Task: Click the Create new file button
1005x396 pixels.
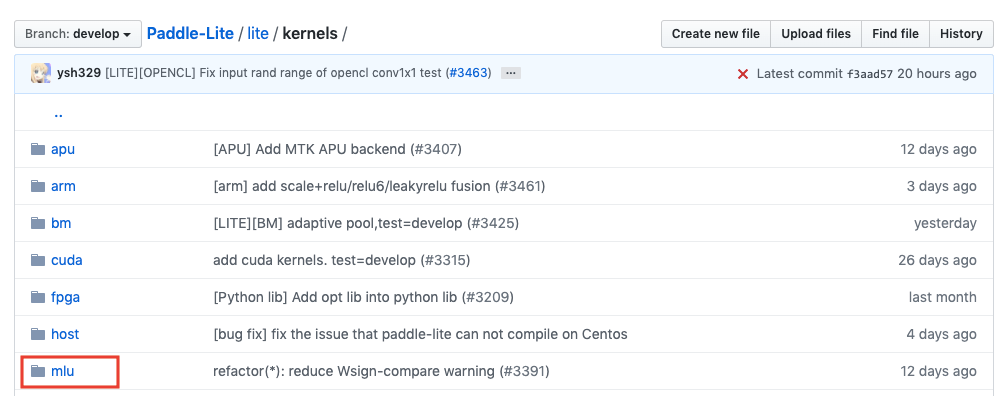Action: (x=716, y=34)
